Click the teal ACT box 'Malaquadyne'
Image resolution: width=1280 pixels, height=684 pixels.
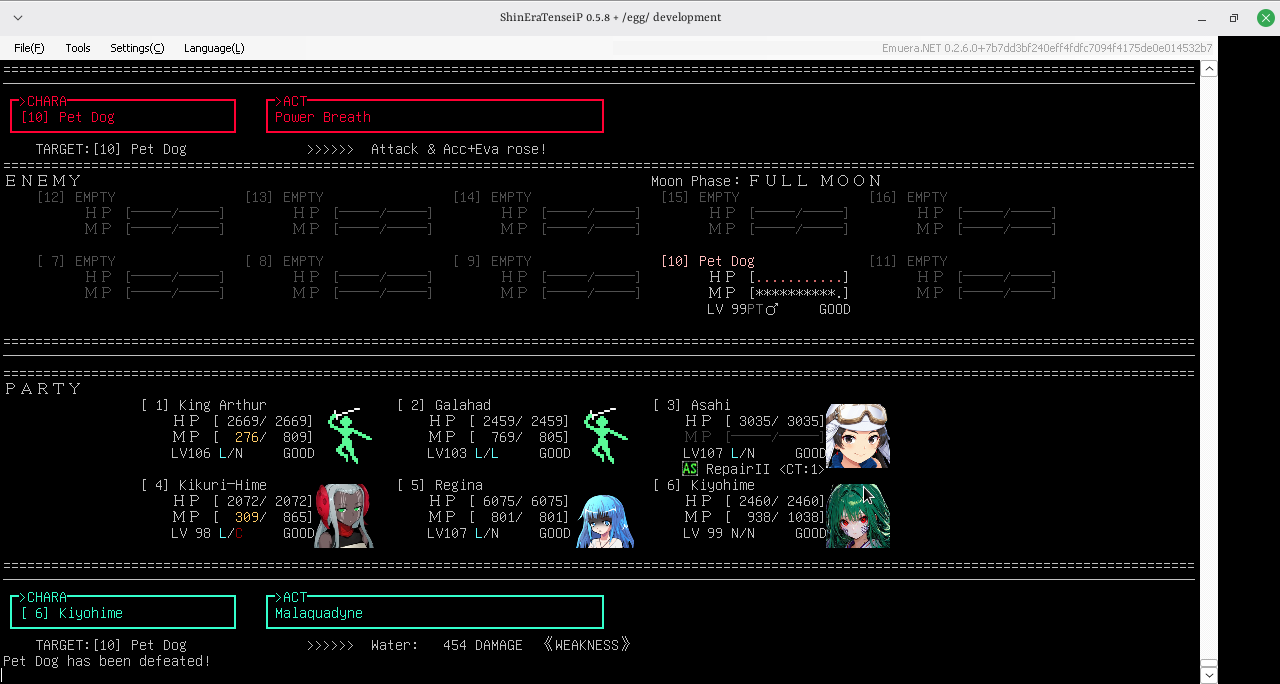(x=435, y=612)
